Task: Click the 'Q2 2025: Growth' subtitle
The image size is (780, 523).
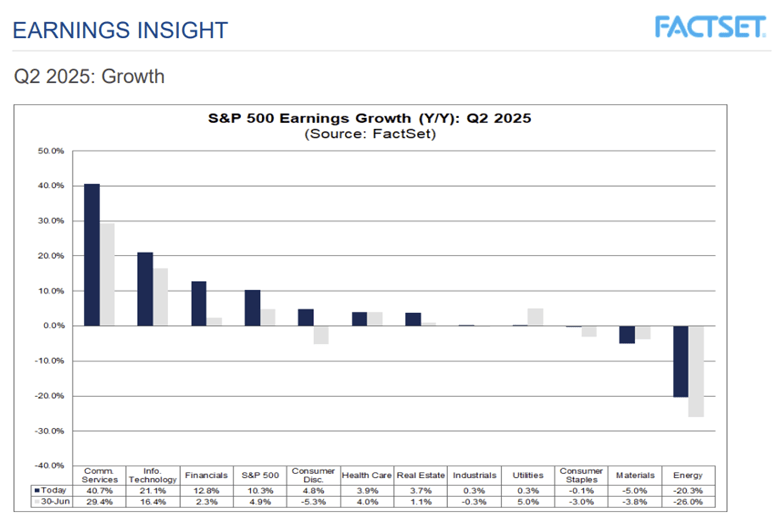Action: click(x=89, y=77)
